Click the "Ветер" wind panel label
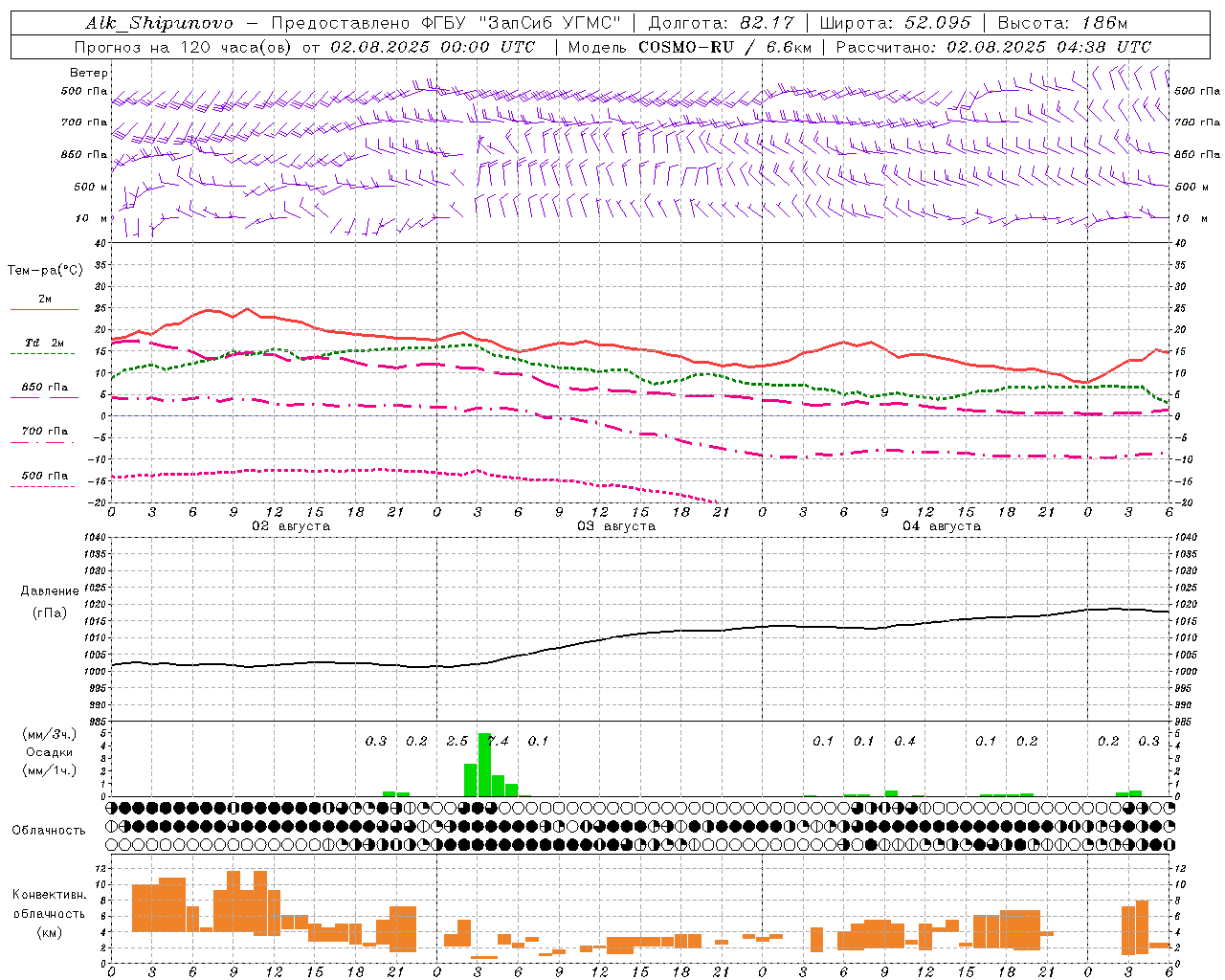Image resolution: width=1225 pixels, height=980 pixels. click(x=89, y=73)
